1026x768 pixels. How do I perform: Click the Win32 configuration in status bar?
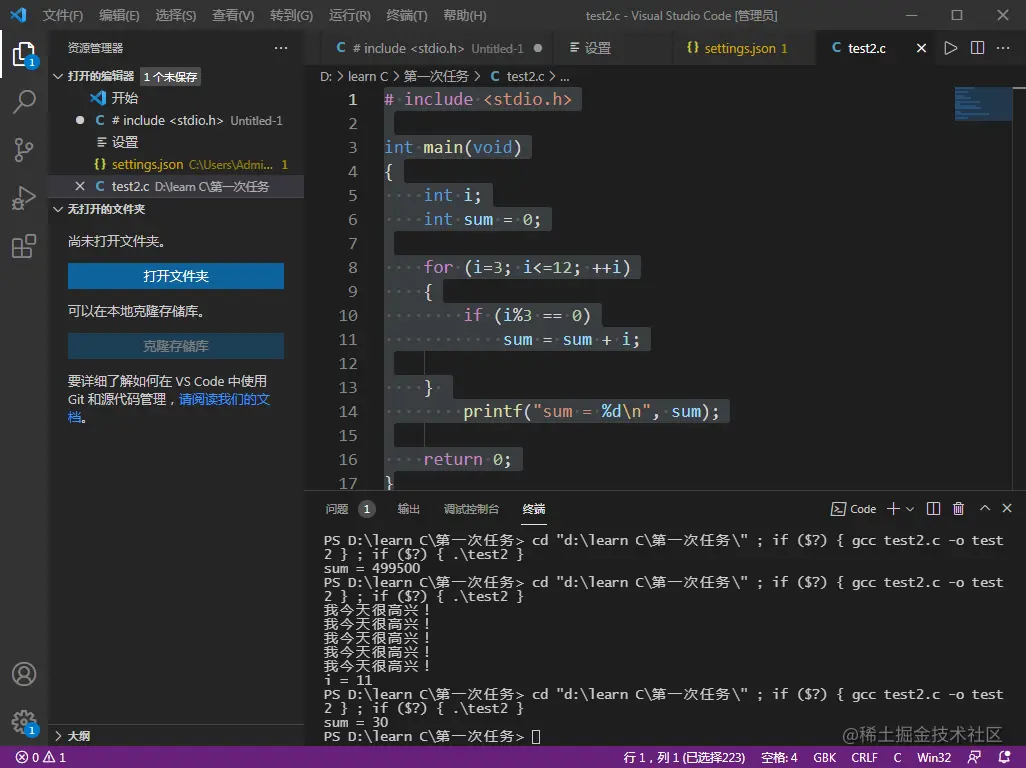pyautogui.click(x=934, y=758)
